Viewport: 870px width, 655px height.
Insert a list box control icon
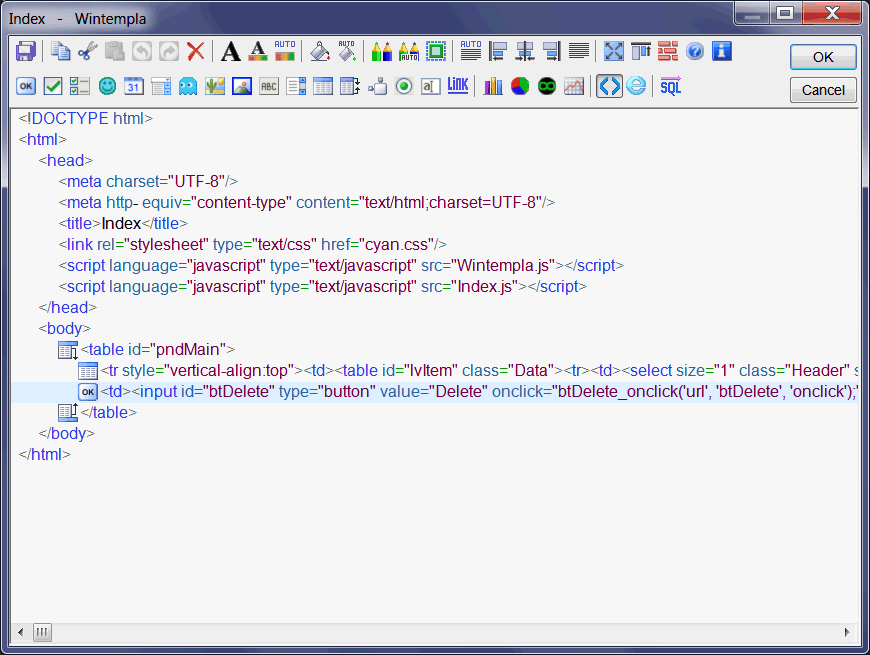click(x=296, y=86)
